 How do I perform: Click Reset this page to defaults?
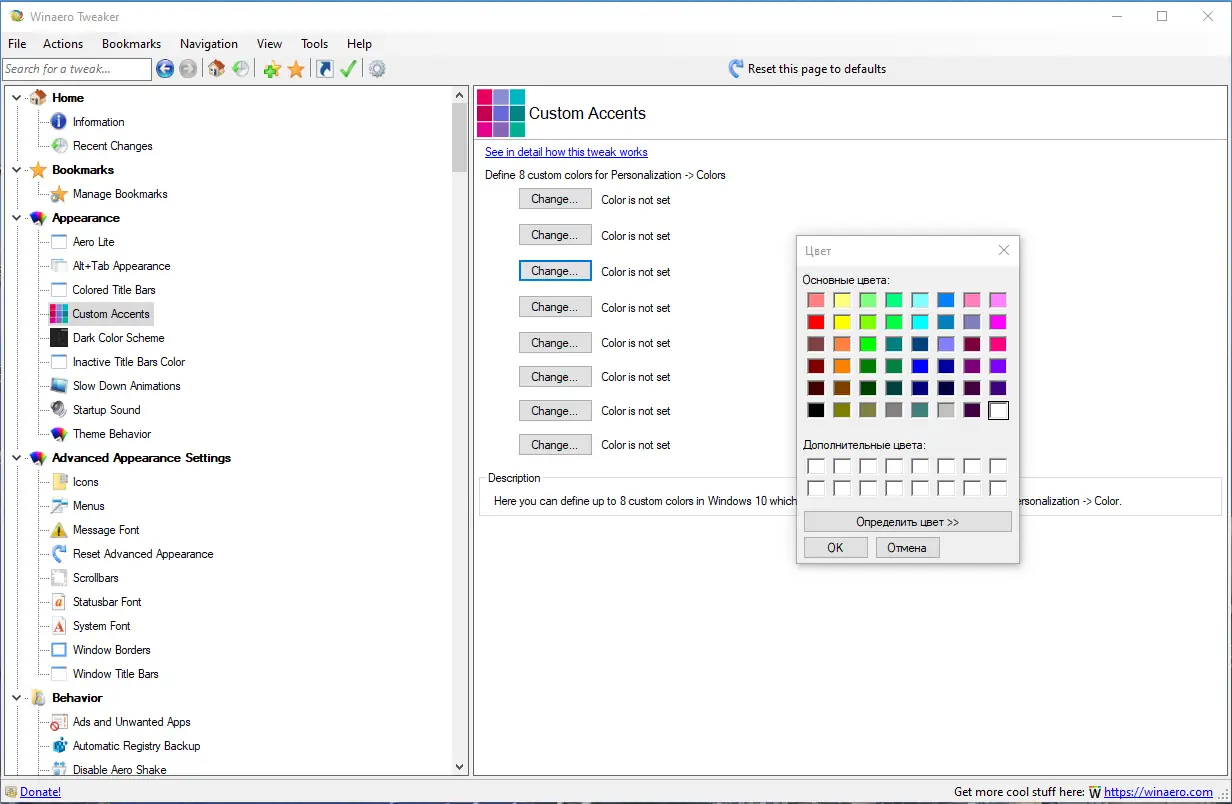pyautogui.click(x=816, y=69)
